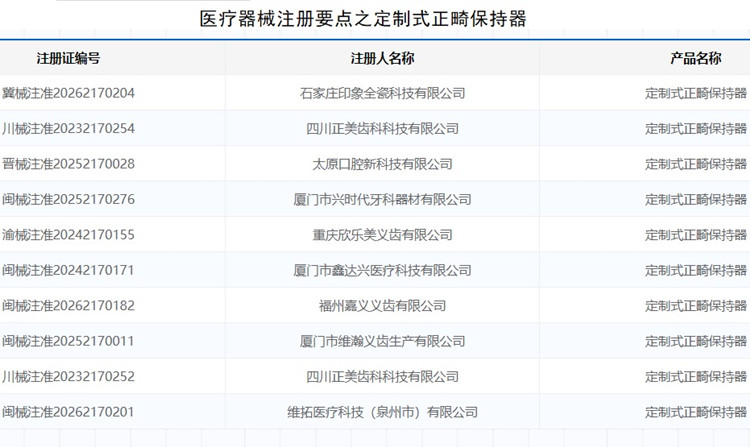Select registration number 闽械注准20262170201

(x=68, y=412)
